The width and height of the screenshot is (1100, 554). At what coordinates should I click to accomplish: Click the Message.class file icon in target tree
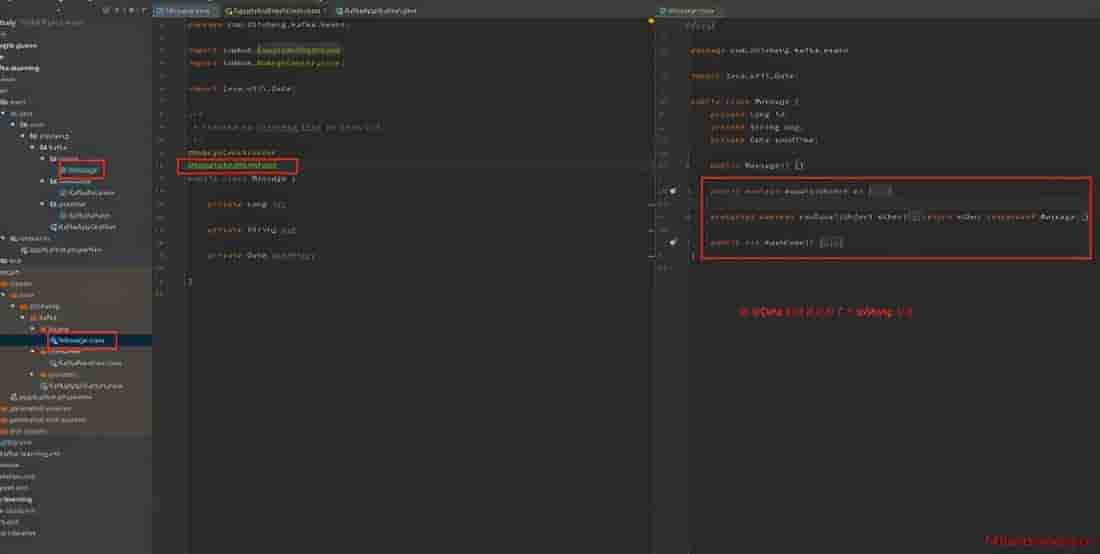(55, 340)
